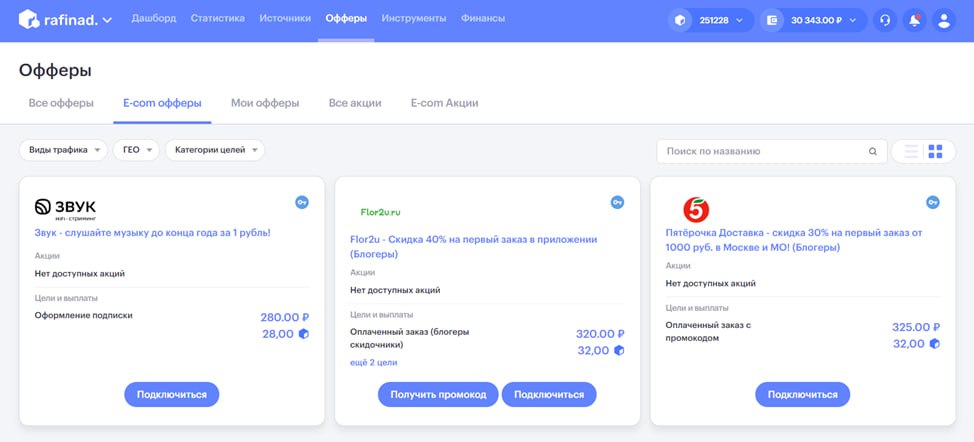Open Статистика in the top menu
Image resolution: width=974 pixels, height=442 pixels.
(217, 19)
